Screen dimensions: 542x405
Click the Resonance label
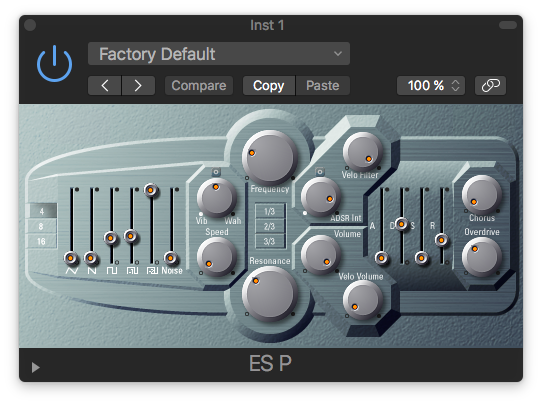point(270,261)
